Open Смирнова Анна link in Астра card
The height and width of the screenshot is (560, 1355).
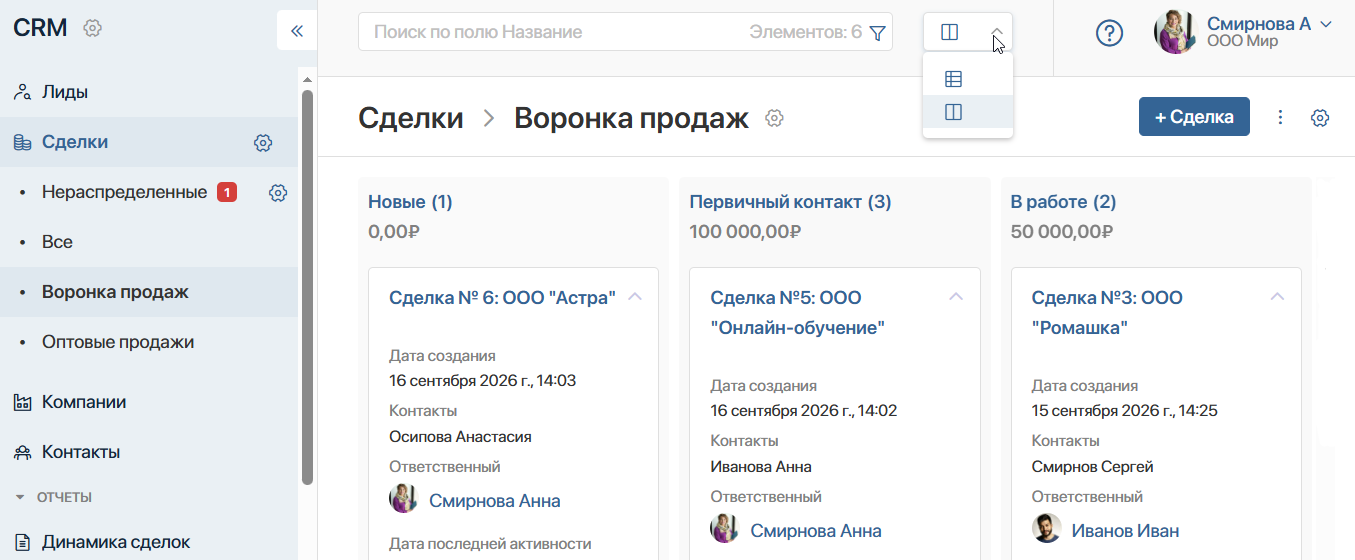click(494, 501)
